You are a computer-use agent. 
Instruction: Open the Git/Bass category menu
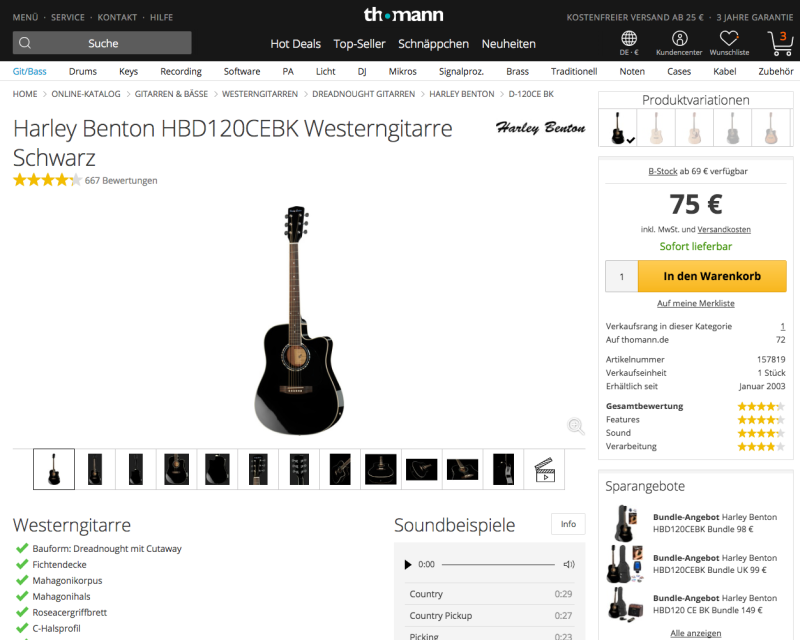(30, 71)
